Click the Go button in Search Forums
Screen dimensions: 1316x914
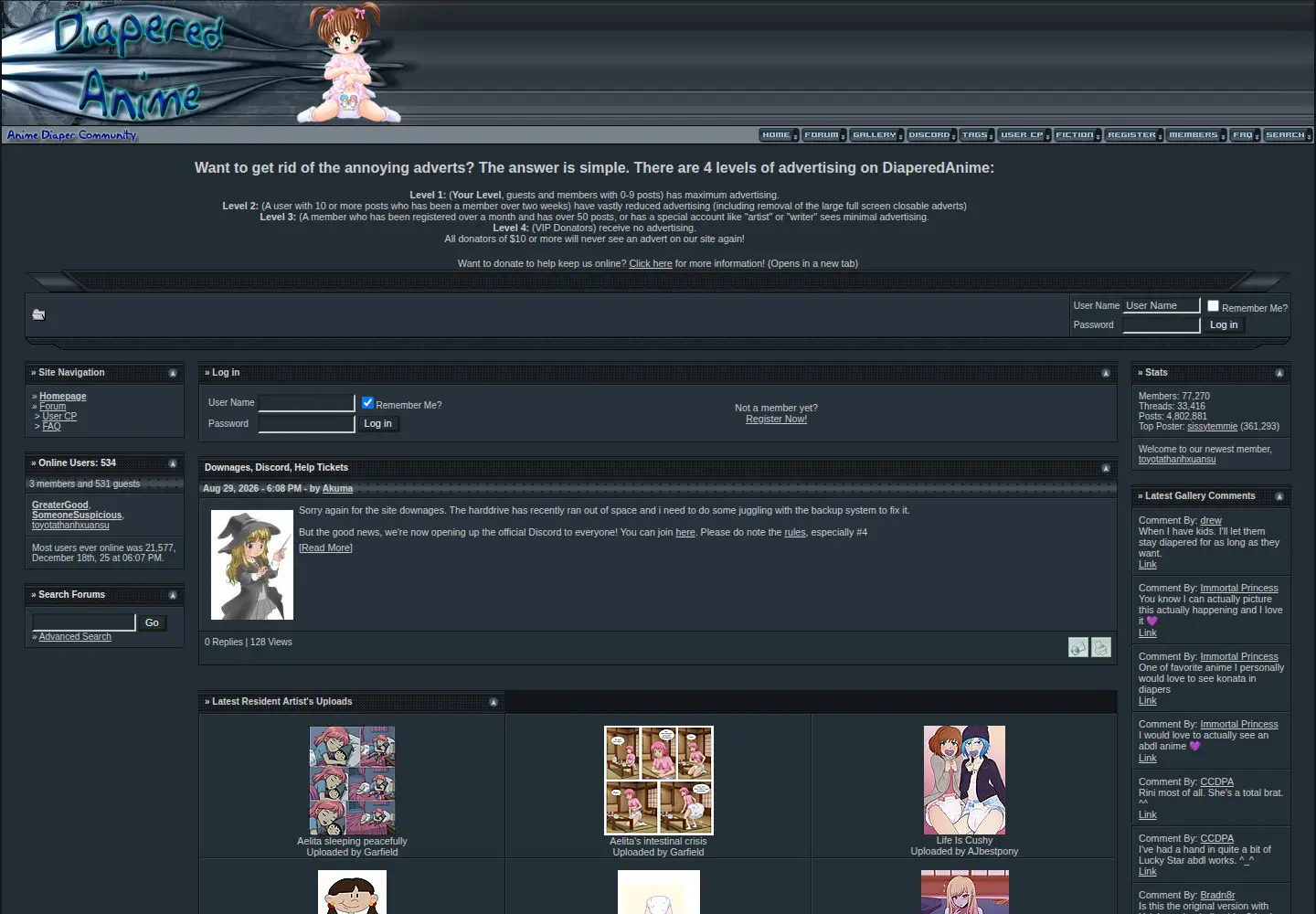click(x=152, y=623)
